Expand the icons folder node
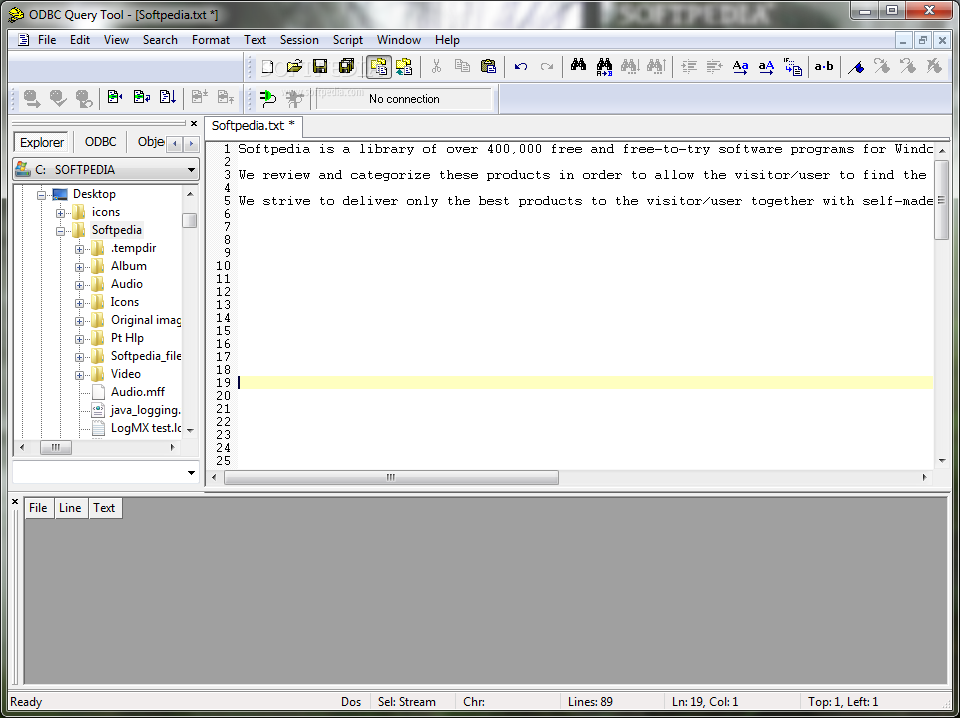This screenshot has width=960, height=718. click(61, 213)
